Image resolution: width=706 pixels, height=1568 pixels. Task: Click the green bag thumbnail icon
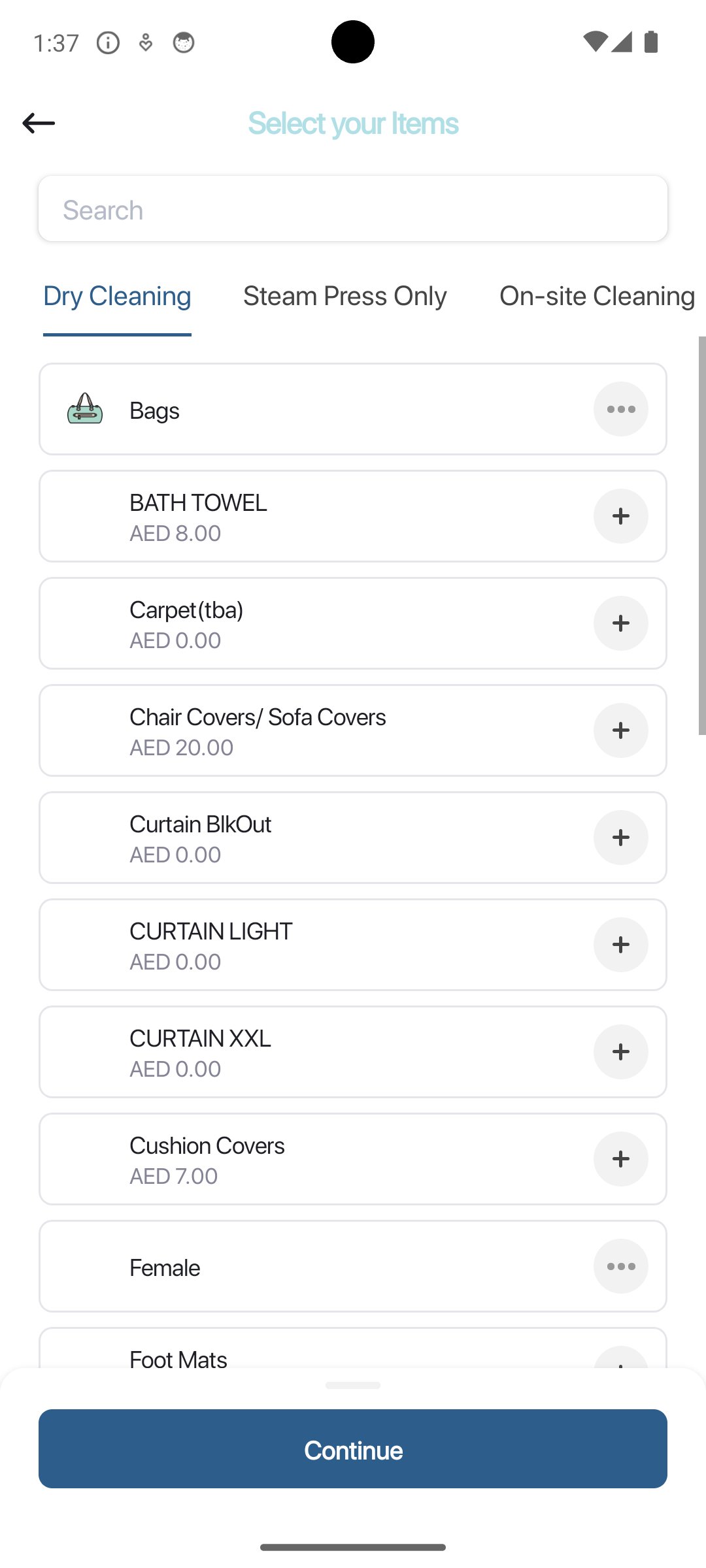click(x=85, y=410)
